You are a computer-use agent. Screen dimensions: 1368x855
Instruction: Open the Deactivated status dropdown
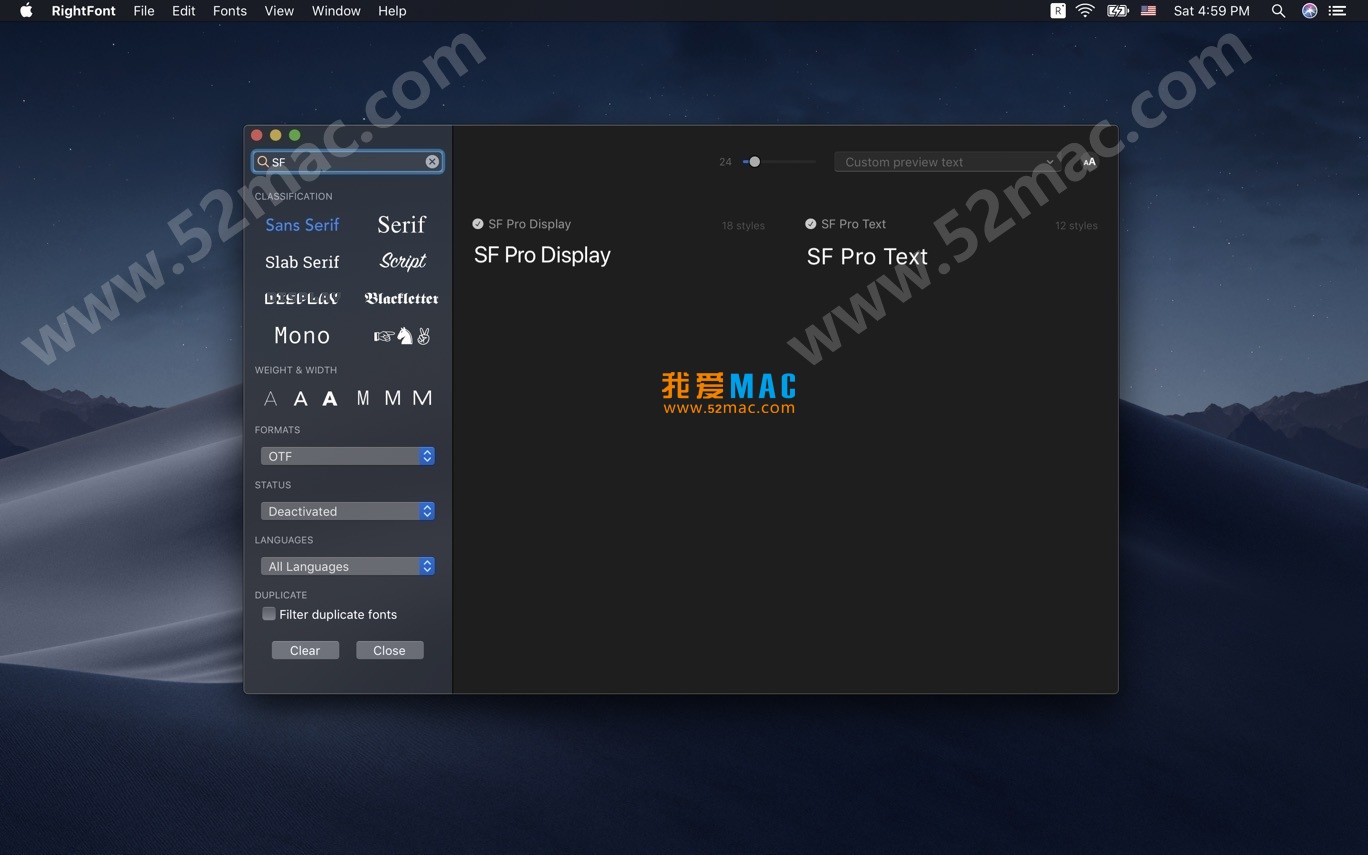coord(347,511)
